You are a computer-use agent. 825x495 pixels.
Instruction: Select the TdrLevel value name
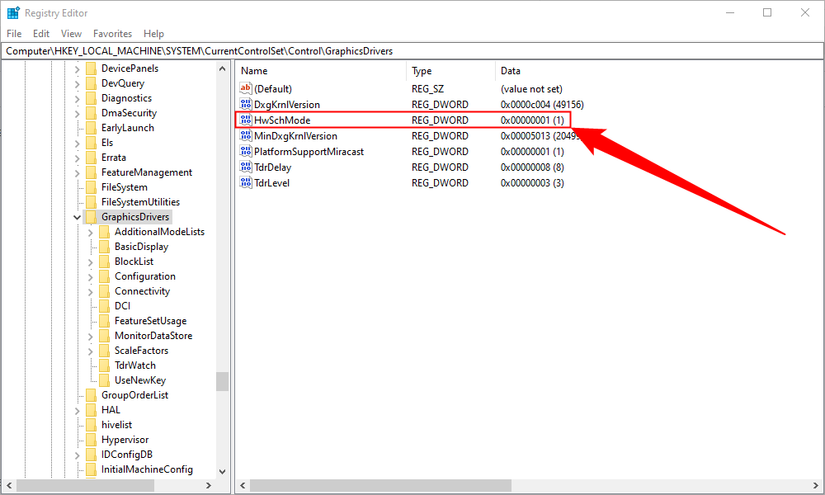click(272, 183)
